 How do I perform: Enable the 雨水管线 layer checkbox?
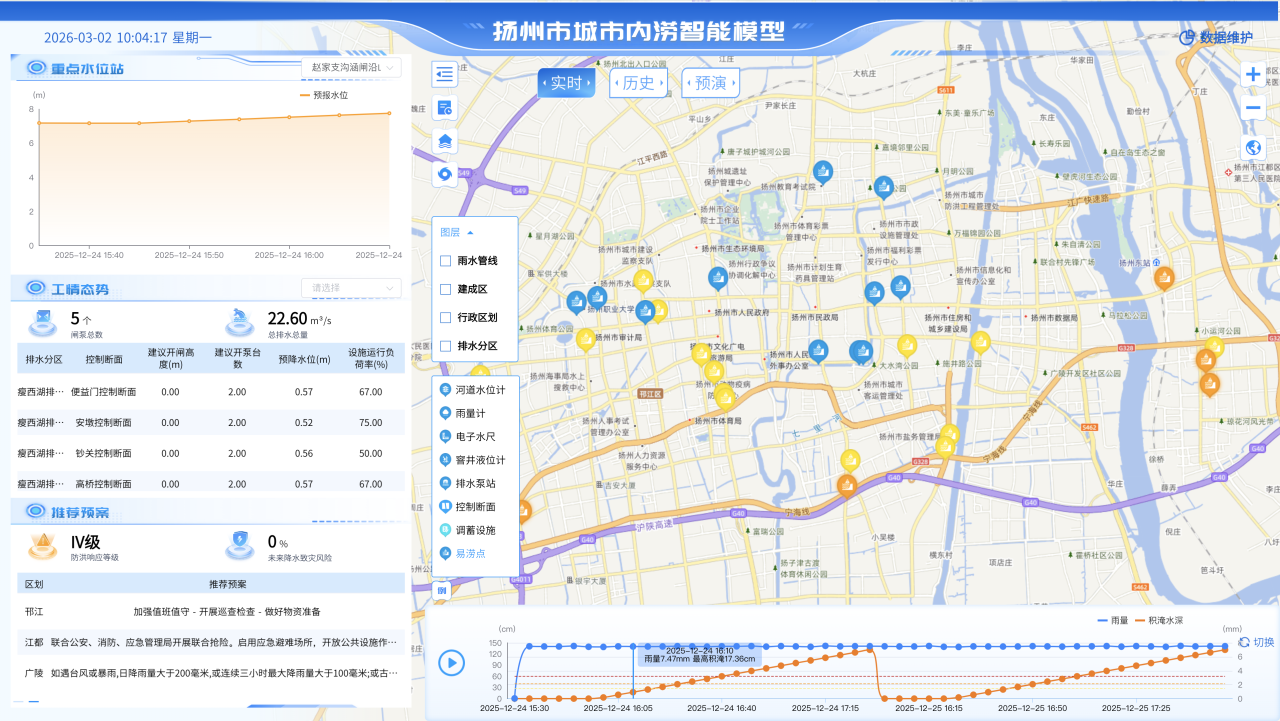[x=443, y=260]
